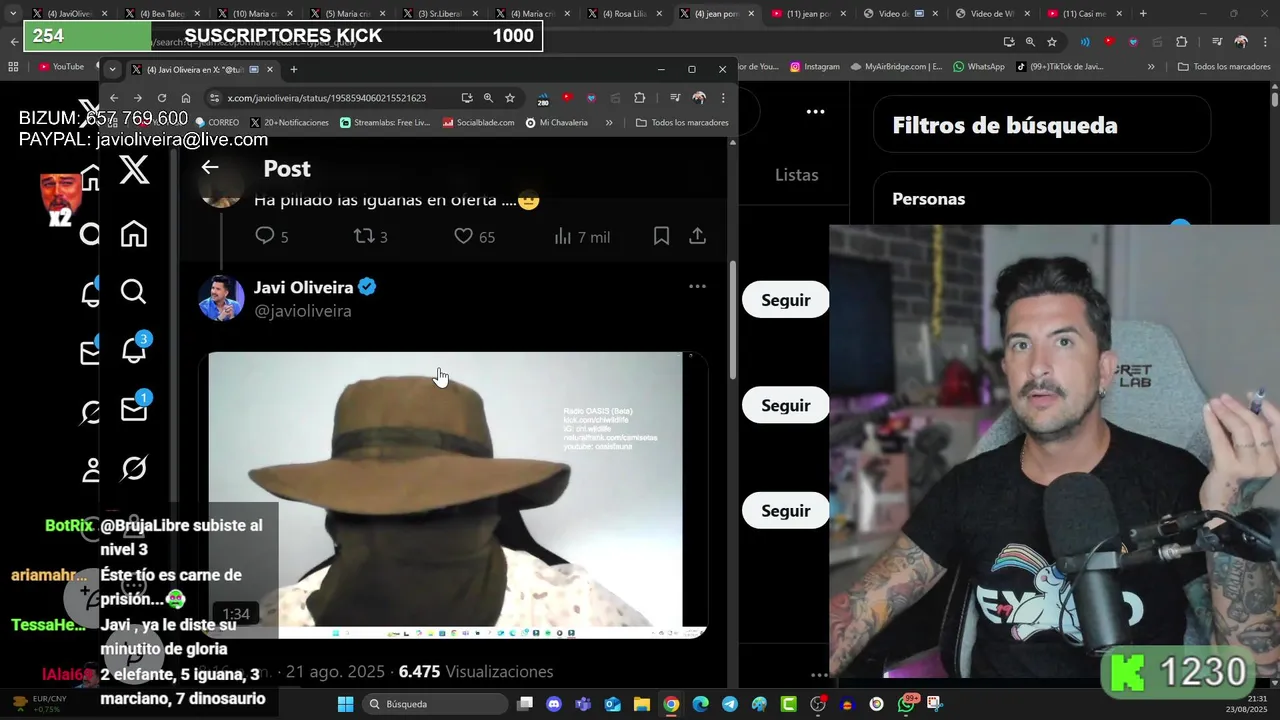1280x720 pixels.
Task: View post analytics showing 7 mil
Action: tap(581, 236)
